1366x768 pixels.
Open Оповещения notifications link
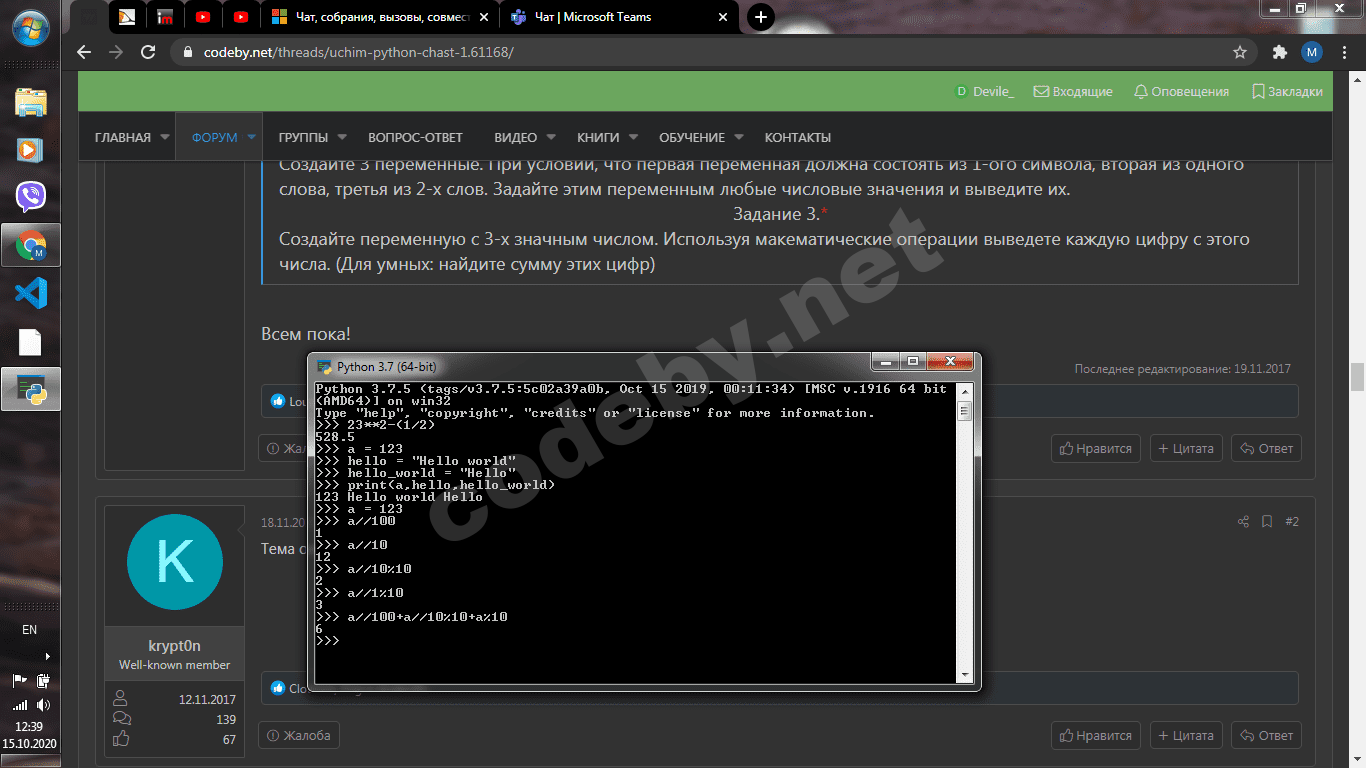1181,91
